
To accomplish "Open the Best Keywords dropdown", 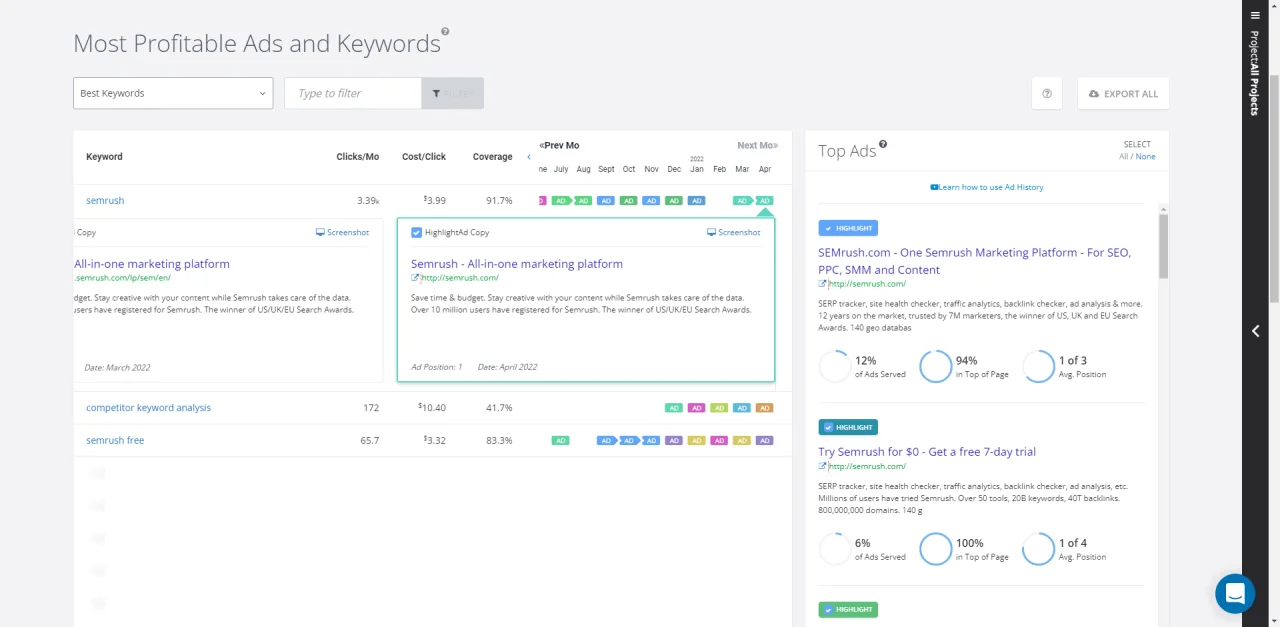I will pos(172,93).
